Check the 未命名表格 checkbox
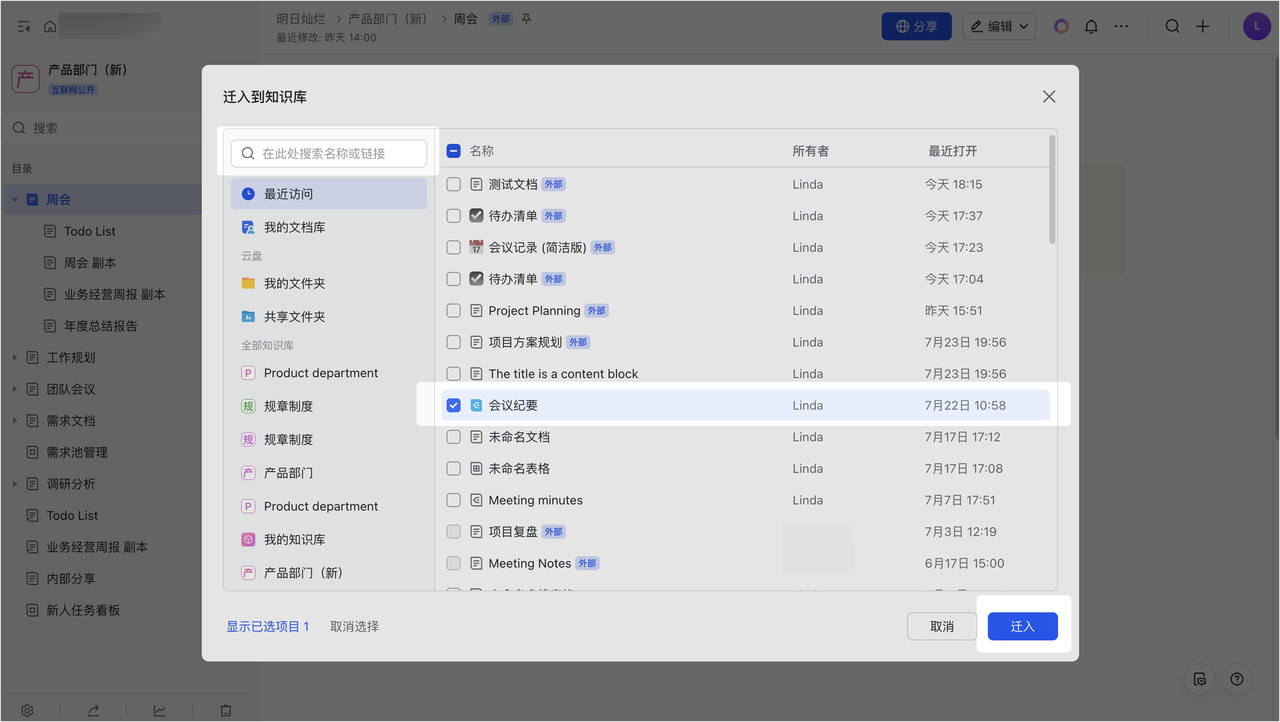Screen dimensions: 1280x722 pos(454,469)
